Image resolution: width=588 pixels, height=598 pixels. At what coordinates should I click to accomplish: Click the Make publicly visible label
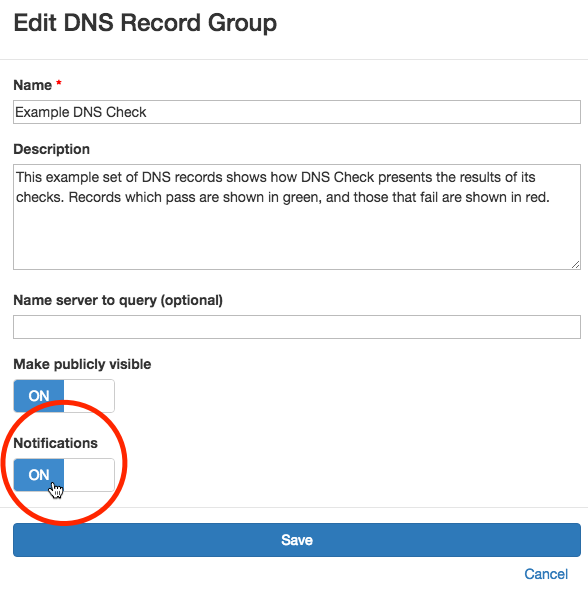click(x=82, y=364)
